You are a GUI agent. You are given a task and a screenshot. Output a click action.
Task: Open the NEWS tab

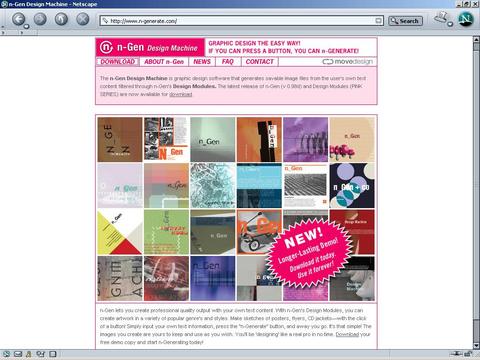pos(202,62)
